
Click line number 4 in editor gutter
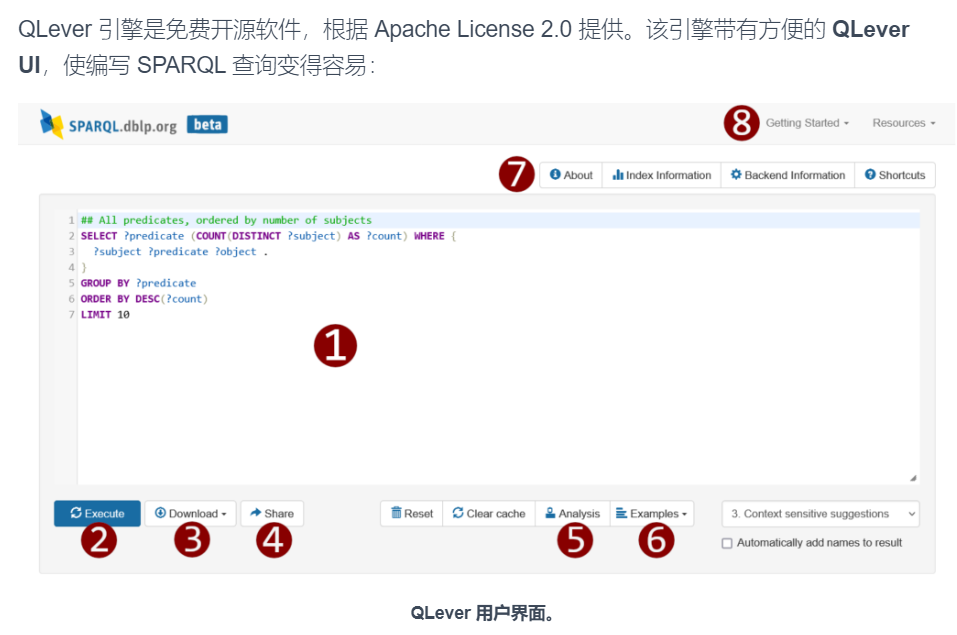coord(71,267)
